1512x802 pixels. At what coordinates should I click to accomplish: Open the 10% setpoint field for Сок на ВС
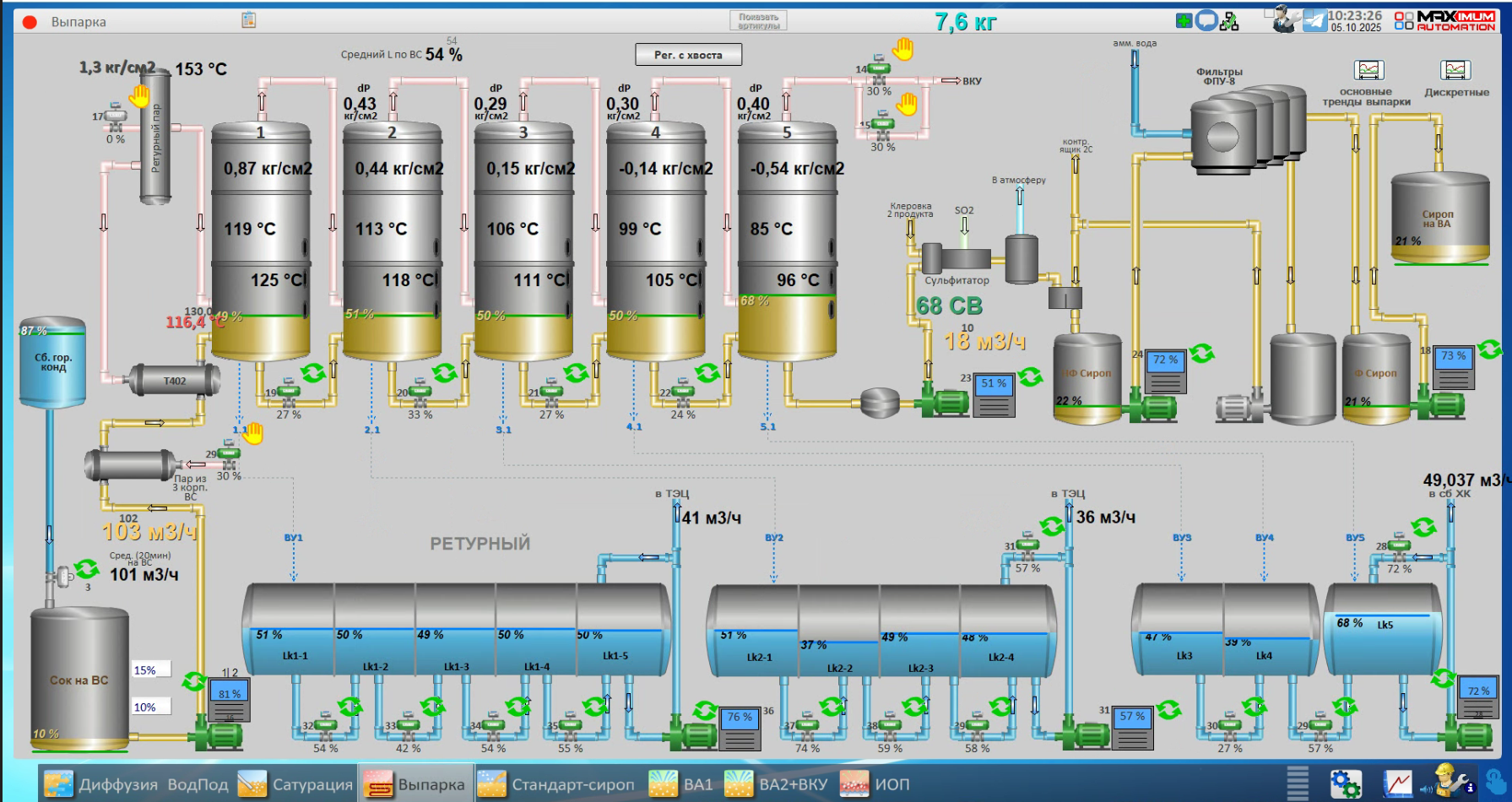click(x=151, y=707)
